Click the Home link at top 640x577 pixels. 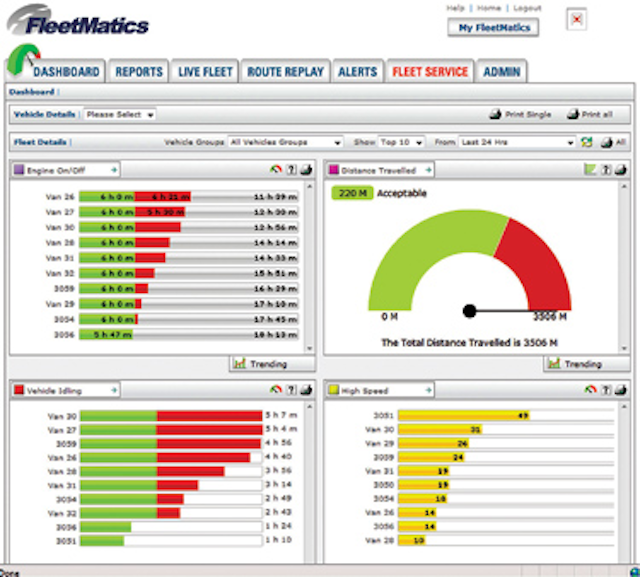(x=489, y=8)
